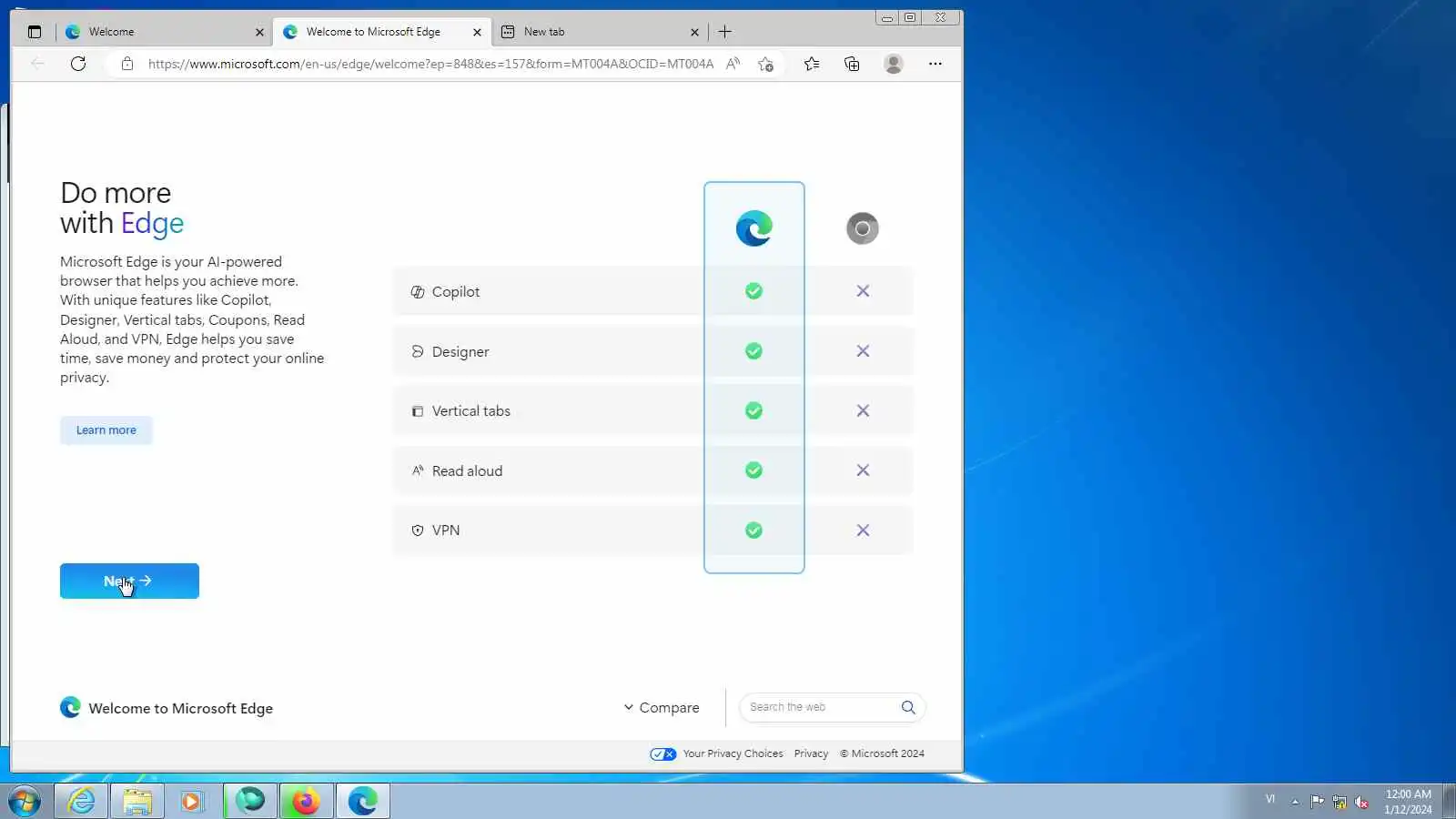Click the back arrow in the browser toolbar
The height and width of the screenshot is (819, 1456).
tap(37, 64)
